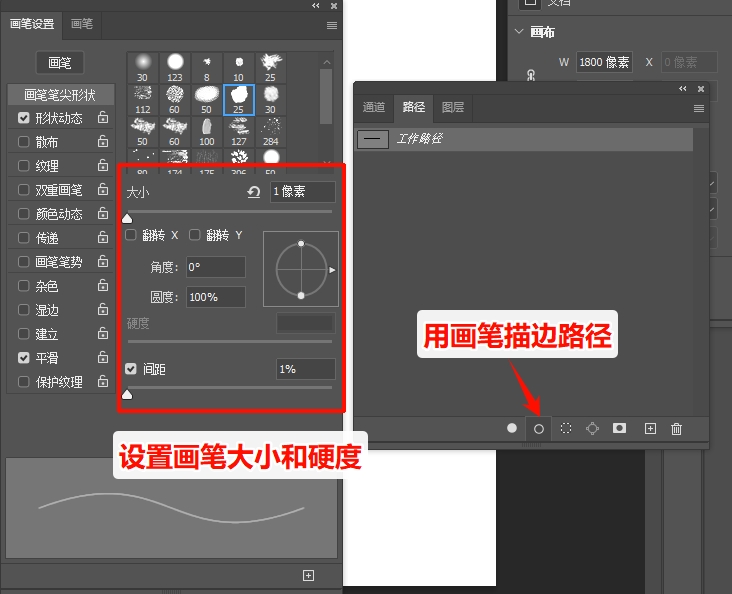Create new brush icon at panel bottom
The width and height of the screenshot is (732, 594).
click(x=308, y=575)
